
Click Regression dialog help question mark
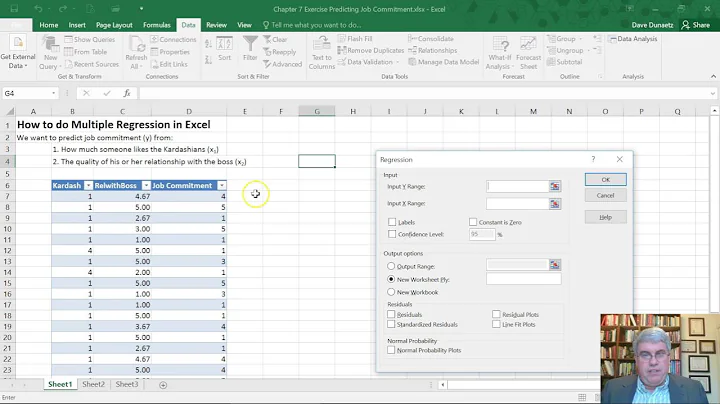[593, 159]
